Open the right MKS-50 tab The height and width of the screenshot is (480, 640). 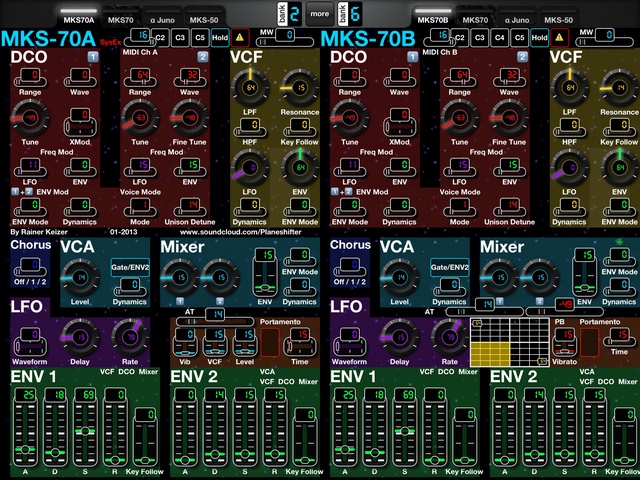click(558, 17)
